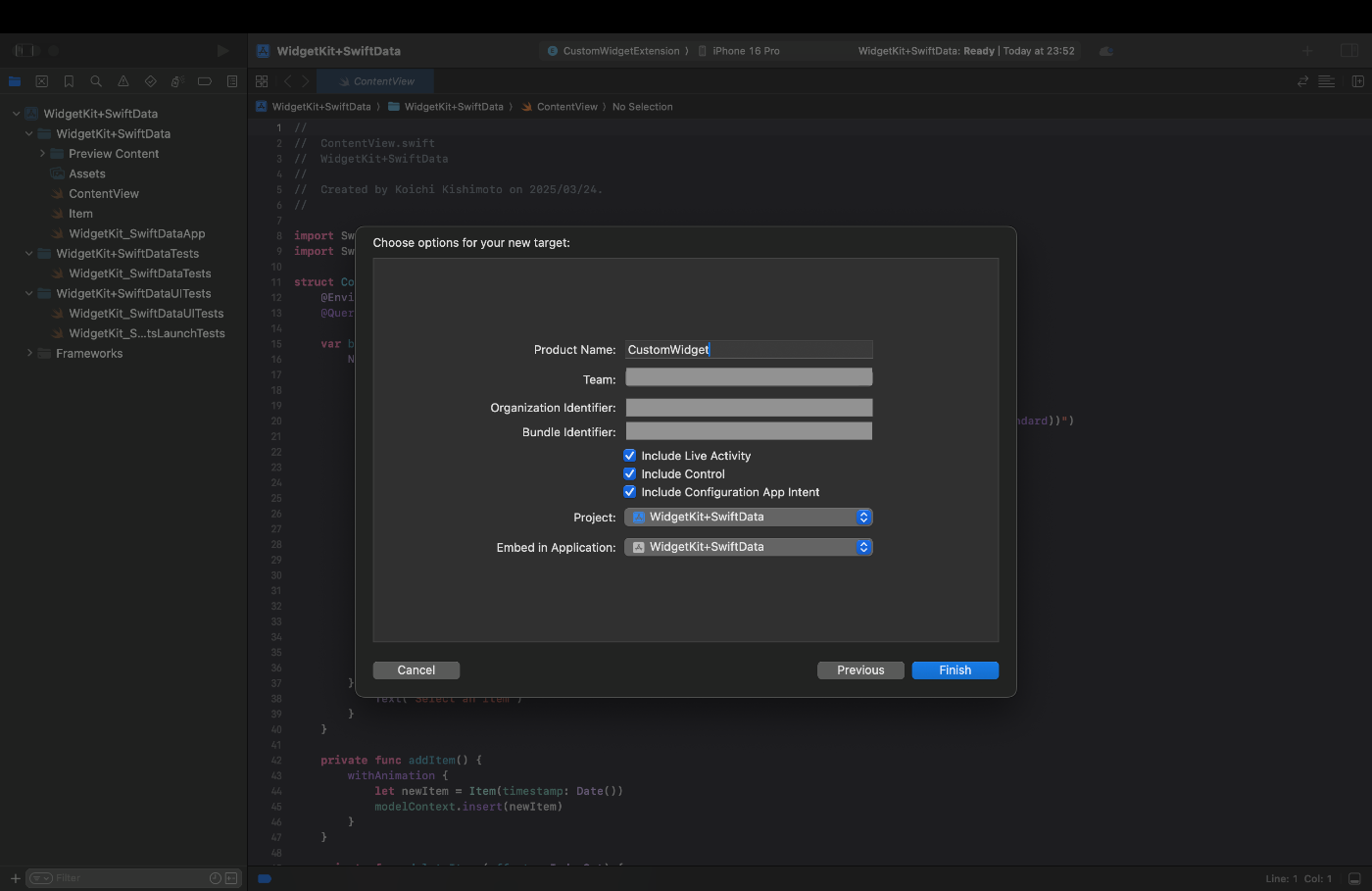Open the Bookmark navigator
The height and width of the screenshot is (891, 1372).
[69, 81]
